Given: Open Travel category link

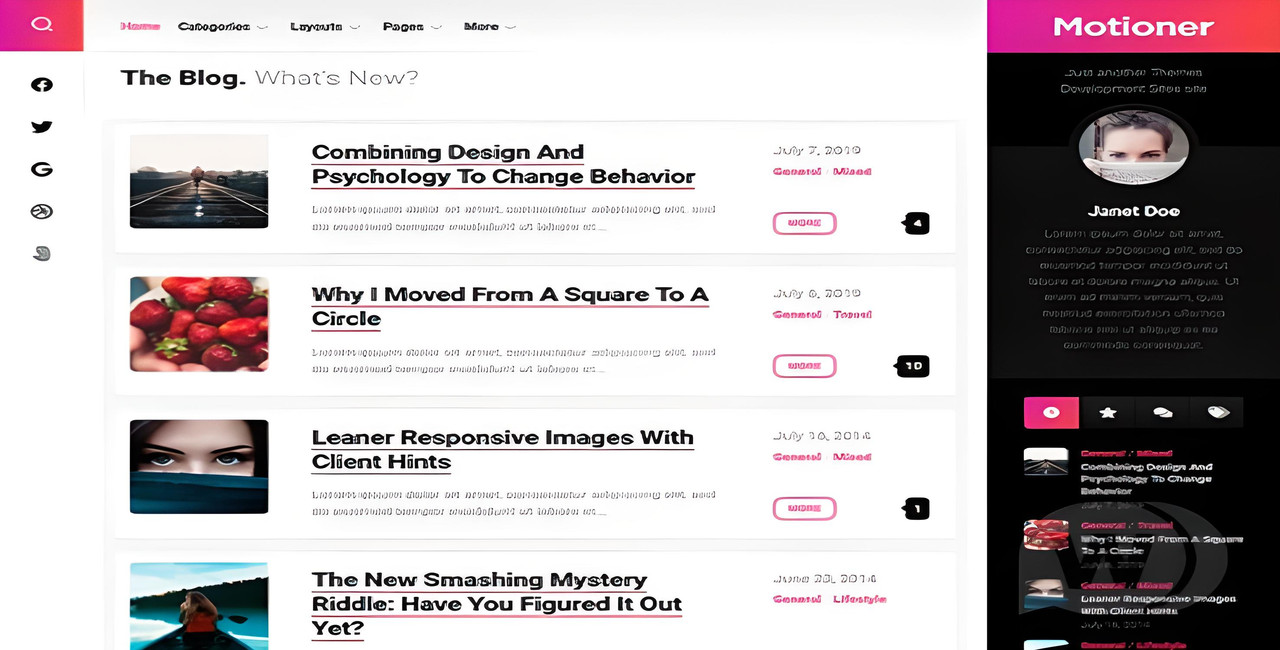Looking at the screenshot, I should click(x=852, y=314).
